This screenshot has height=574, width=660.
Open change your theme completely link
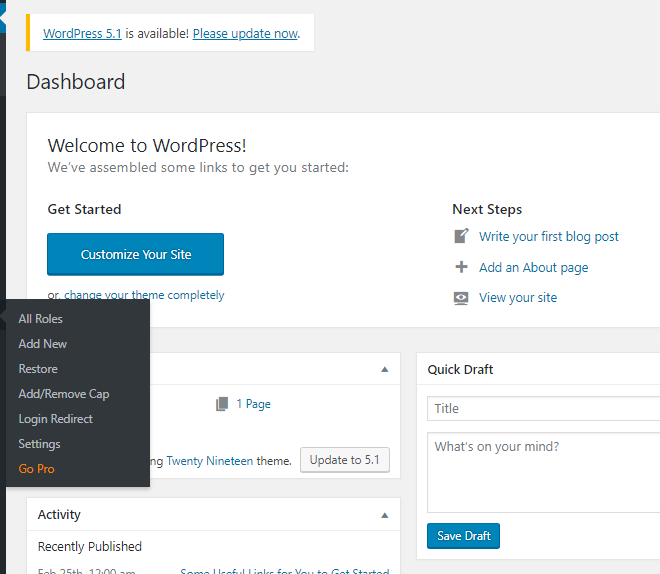point(144,295)
